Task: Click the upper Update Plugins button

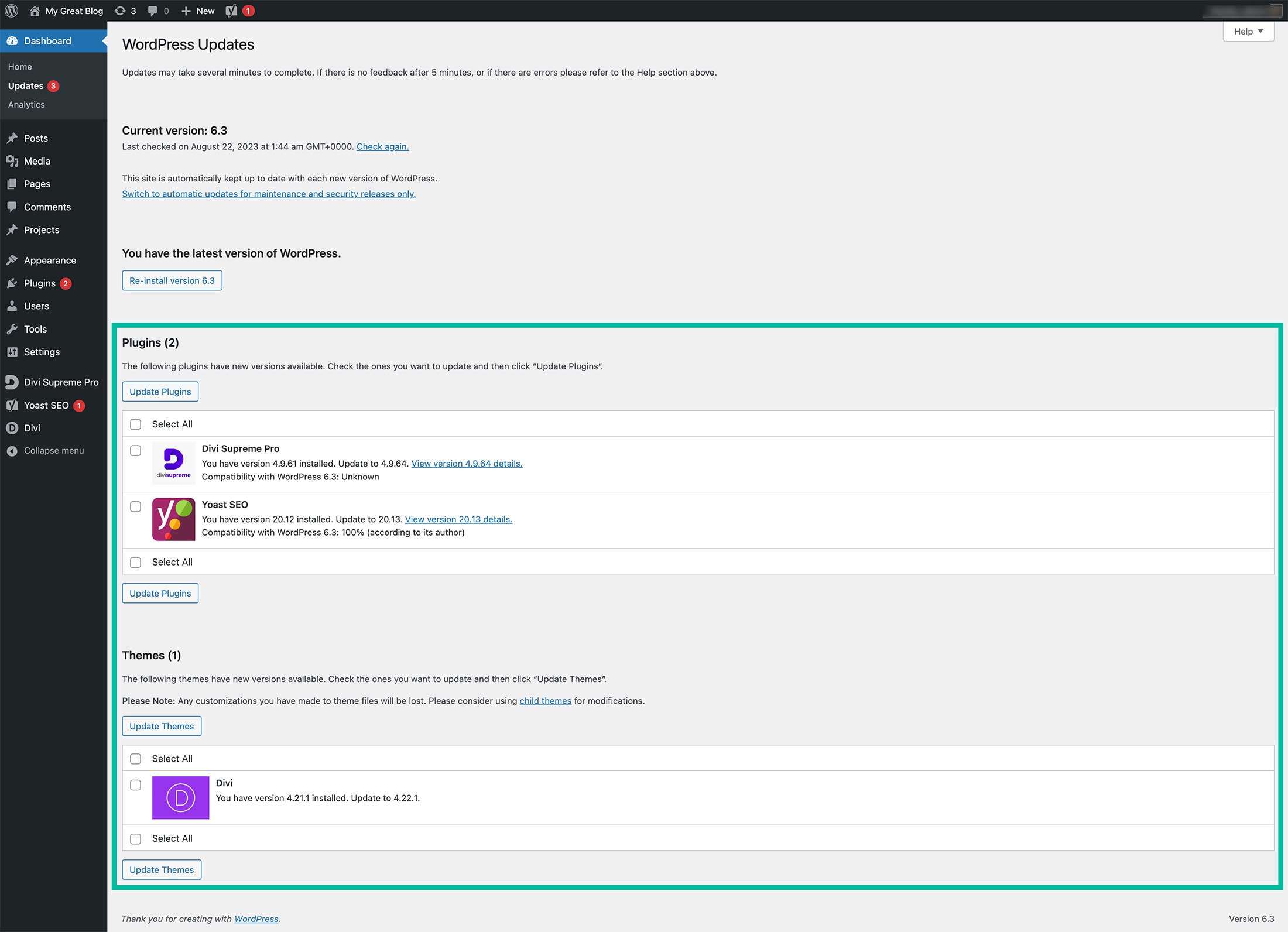Action: pyautogui.click(x=160, y=392)
